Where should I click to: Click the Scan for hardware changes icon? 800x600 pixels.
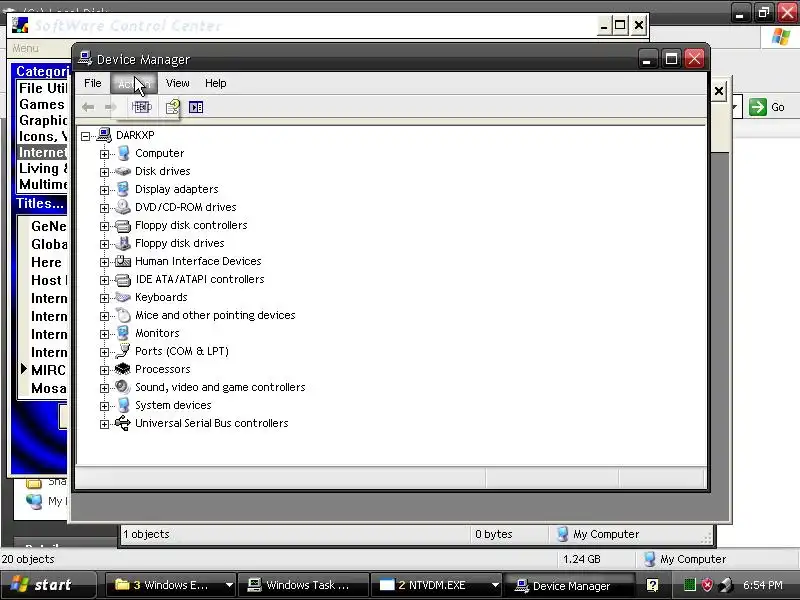pos(196,107)
